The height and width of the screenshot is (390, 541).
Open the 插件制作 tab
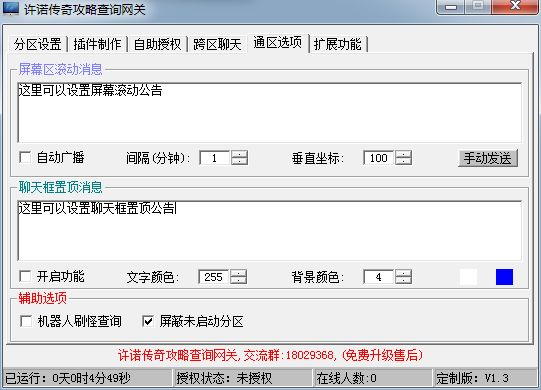point(97,44)
